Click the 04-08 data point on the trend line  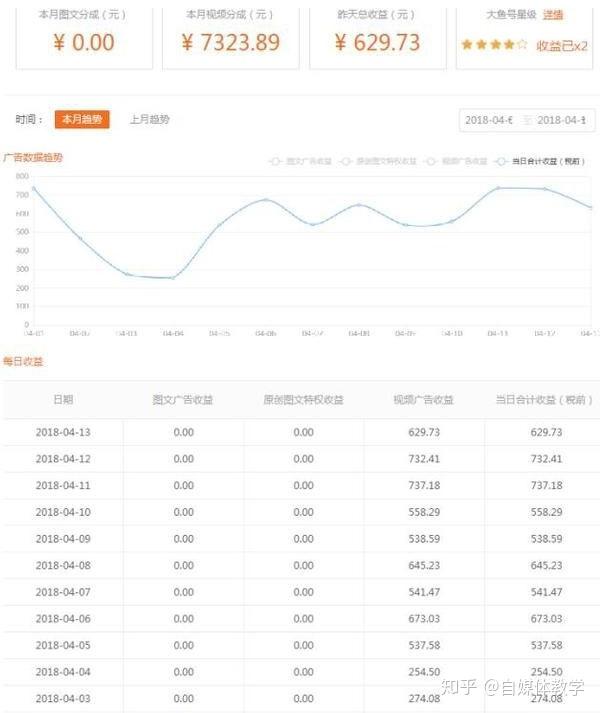tap(359, 205)
